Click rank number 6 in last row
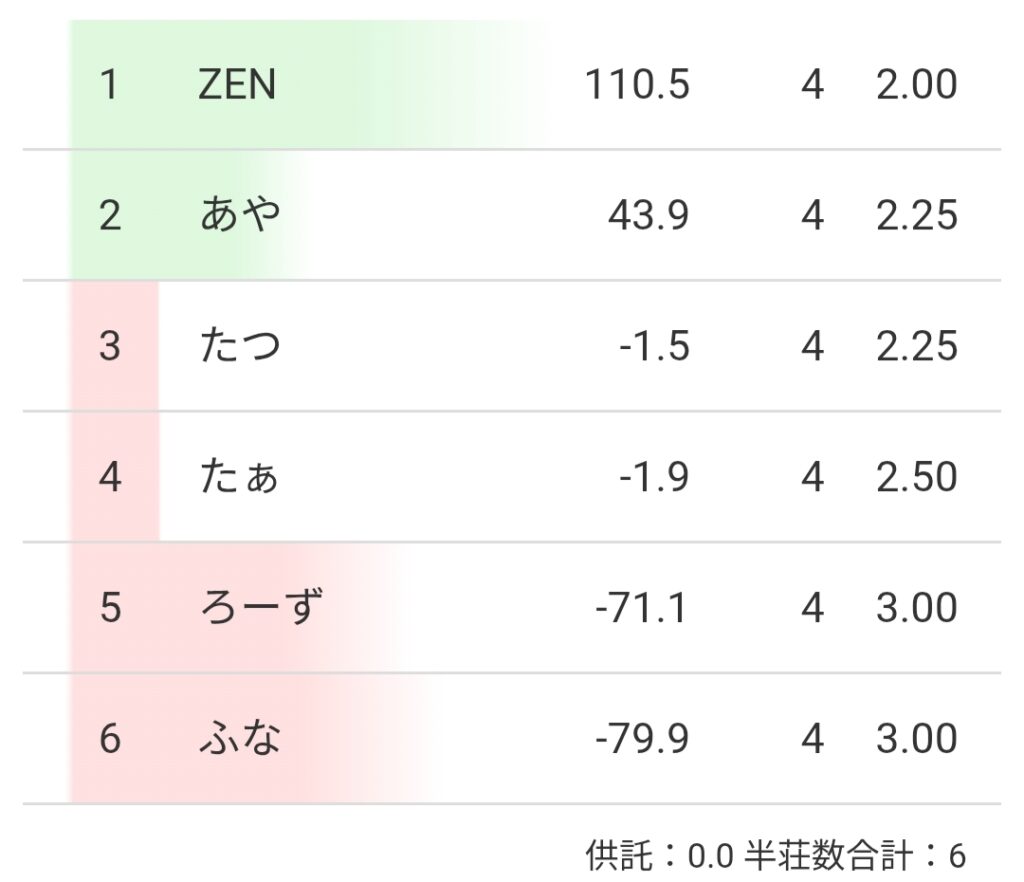Screen dimensions: 1024x882 pos(110,739)
